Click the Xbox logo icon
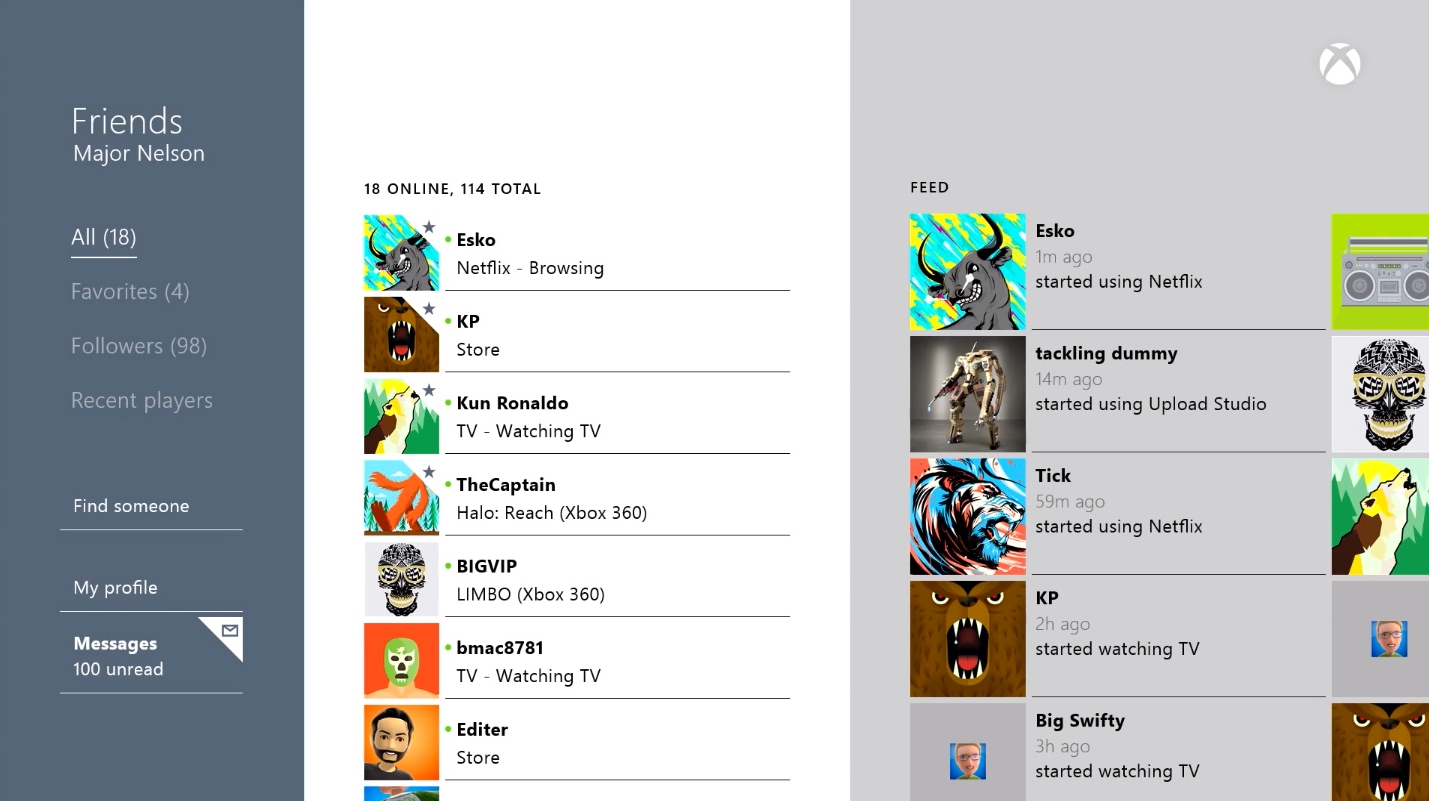Viewport: 1429px width, 801px height. pos(1339,64)
